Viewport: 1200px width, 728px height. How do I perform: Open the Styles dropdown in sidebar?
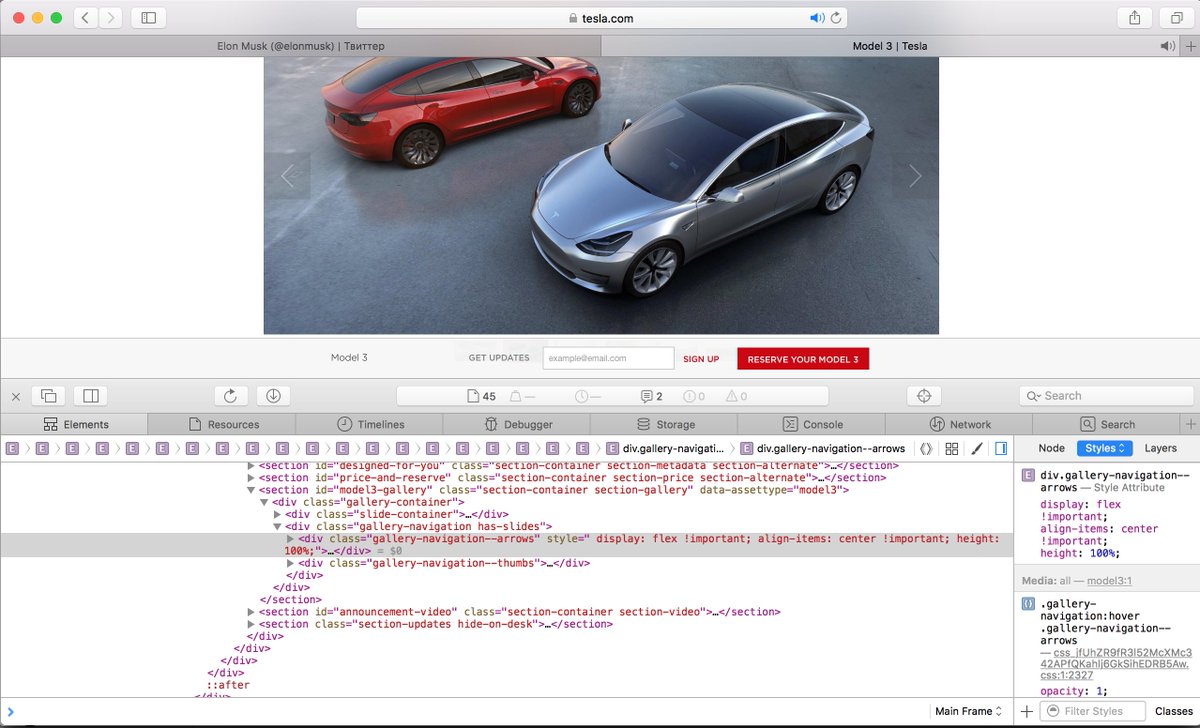pos(1105,449)
